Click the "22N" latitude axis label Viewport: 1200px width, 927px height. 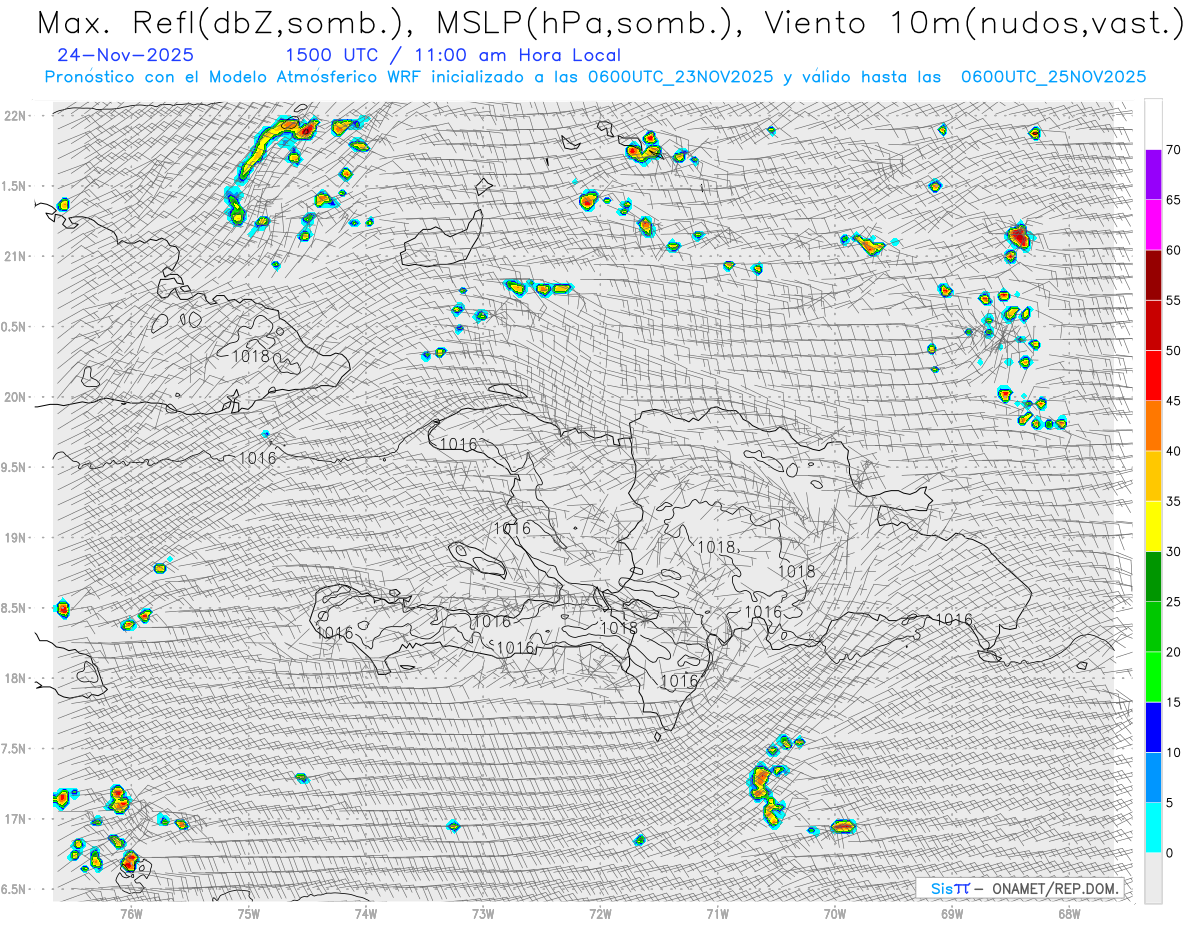point(15,115)
